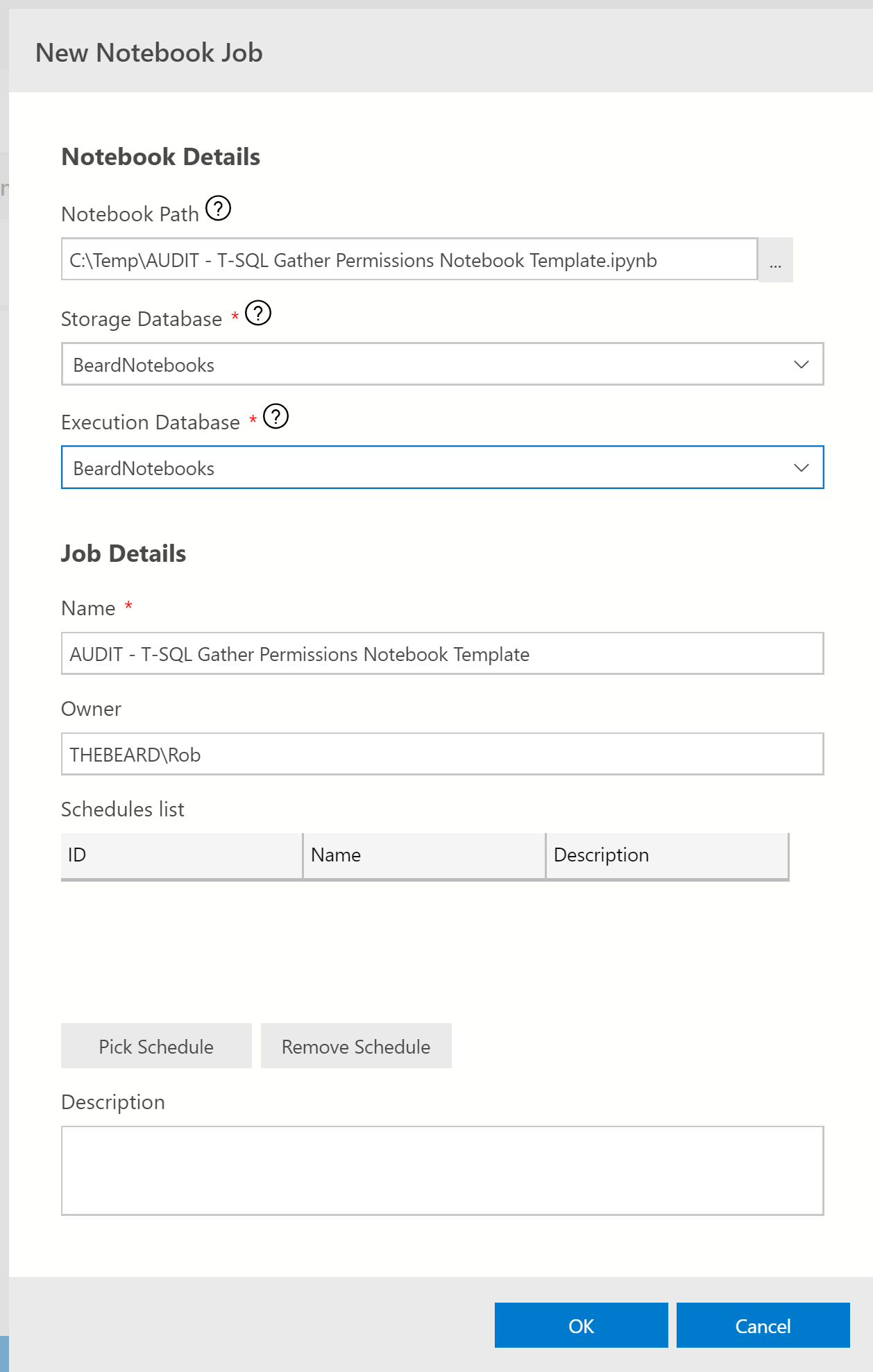Click the Description column header in Schedules list

666,855
